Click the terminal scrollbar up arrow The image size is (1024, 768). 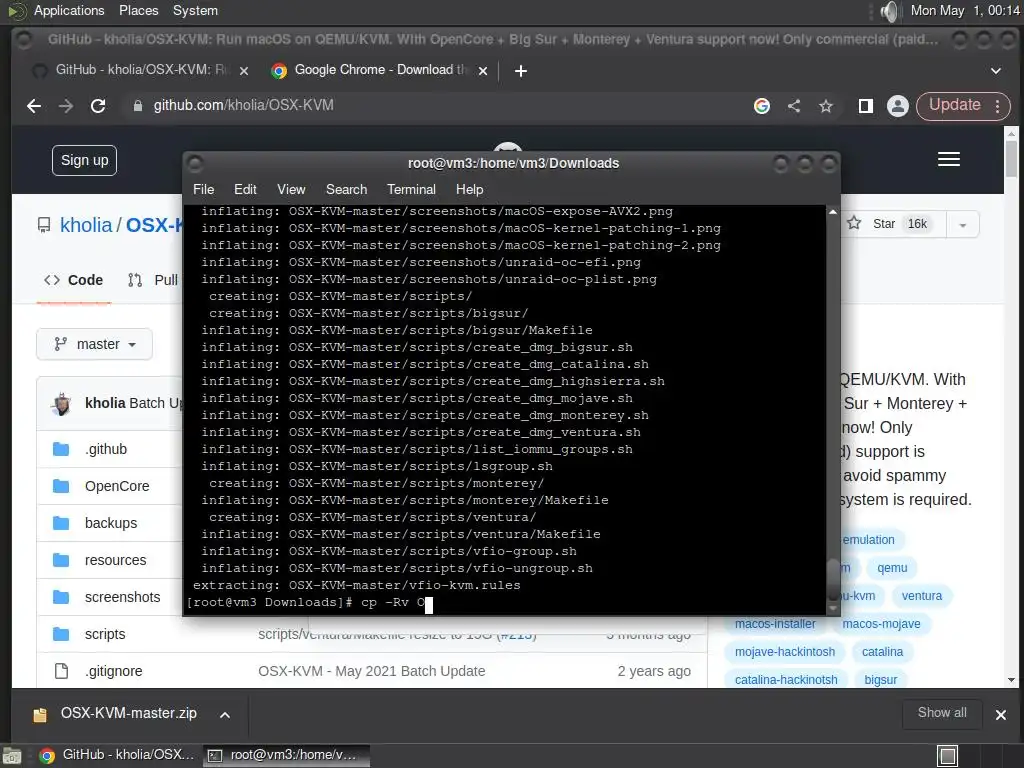point(833,212)
